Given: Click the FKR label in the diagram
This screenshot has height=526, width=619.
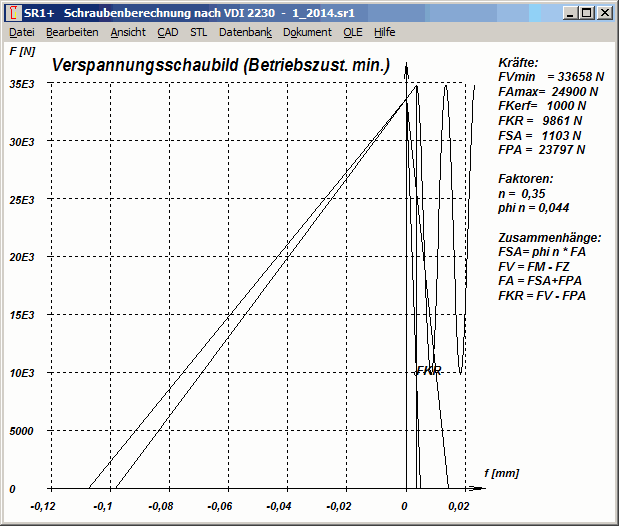Looking at the screenshot, I should [x=428, y=371].
